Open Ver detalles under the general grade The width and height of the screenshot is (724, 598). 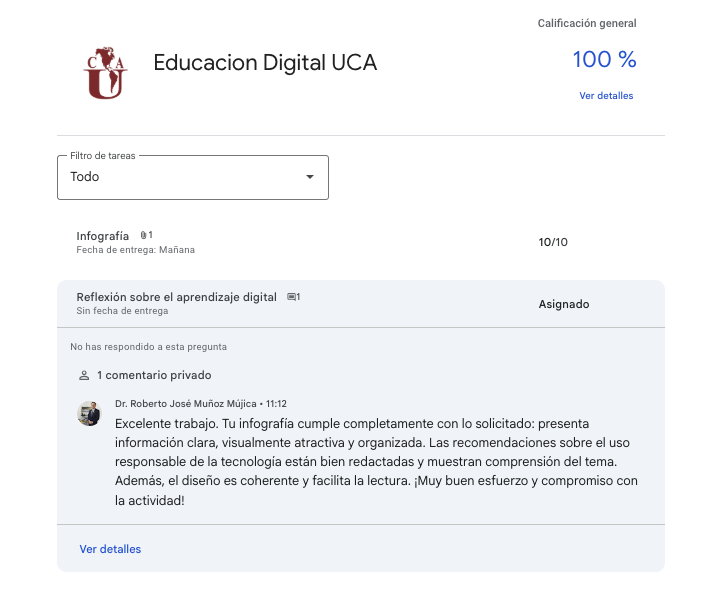point(606,96)
